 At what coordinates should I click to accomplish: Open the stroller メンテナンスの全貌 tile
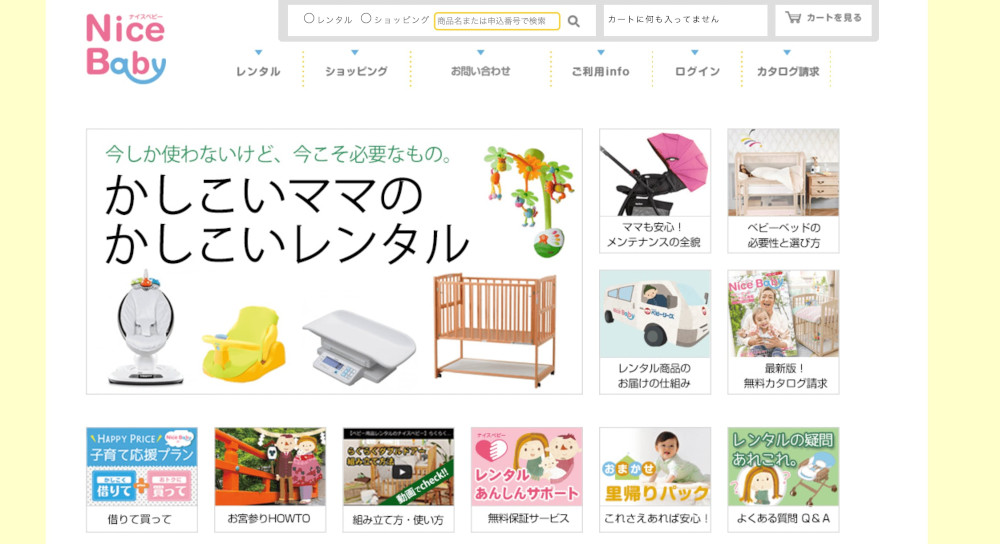coord(655,191)
